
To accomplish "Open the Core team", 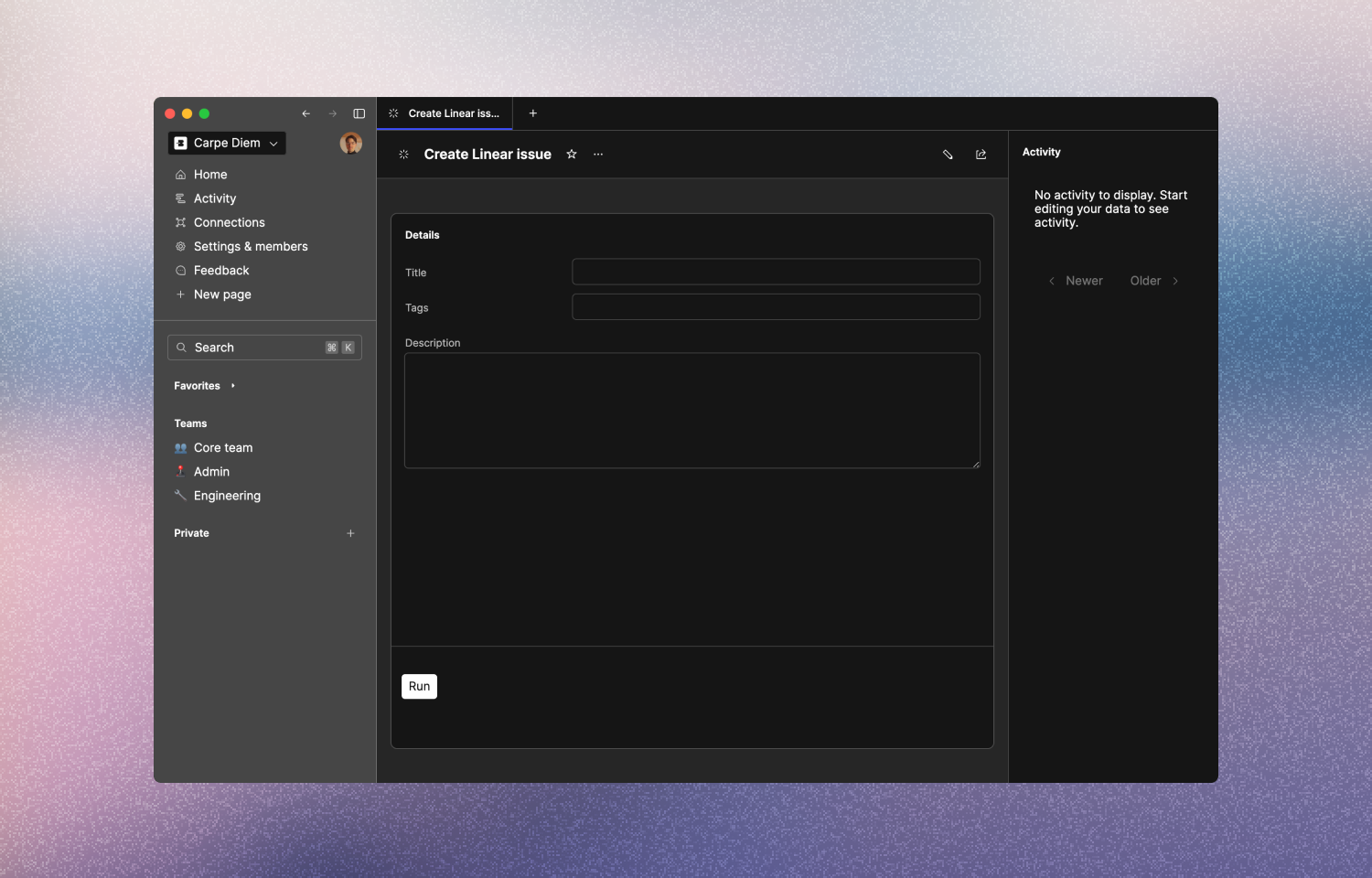I will tap(222, 447).
